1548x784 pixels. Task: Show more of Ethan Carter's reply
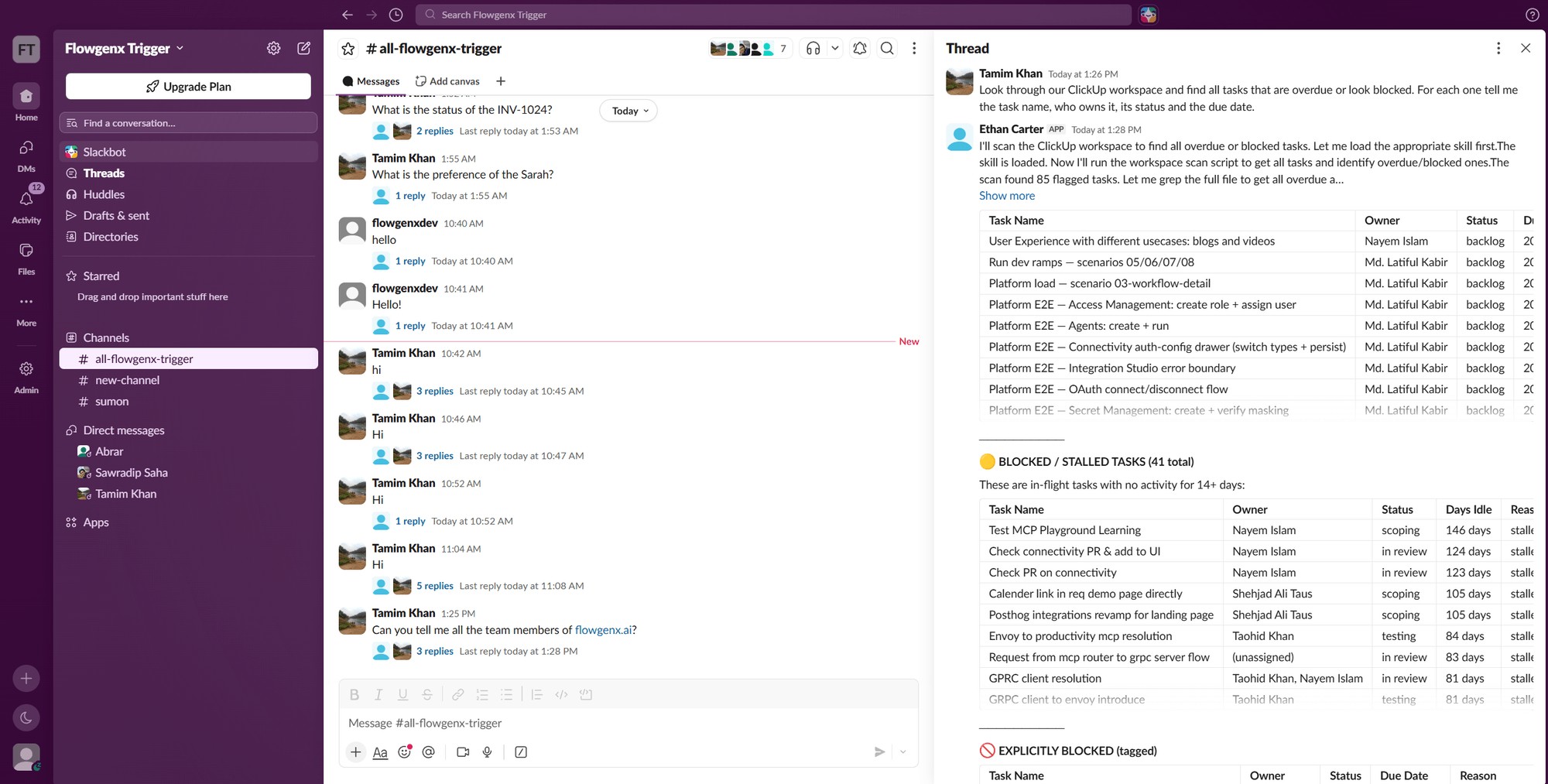[1006, 196]
